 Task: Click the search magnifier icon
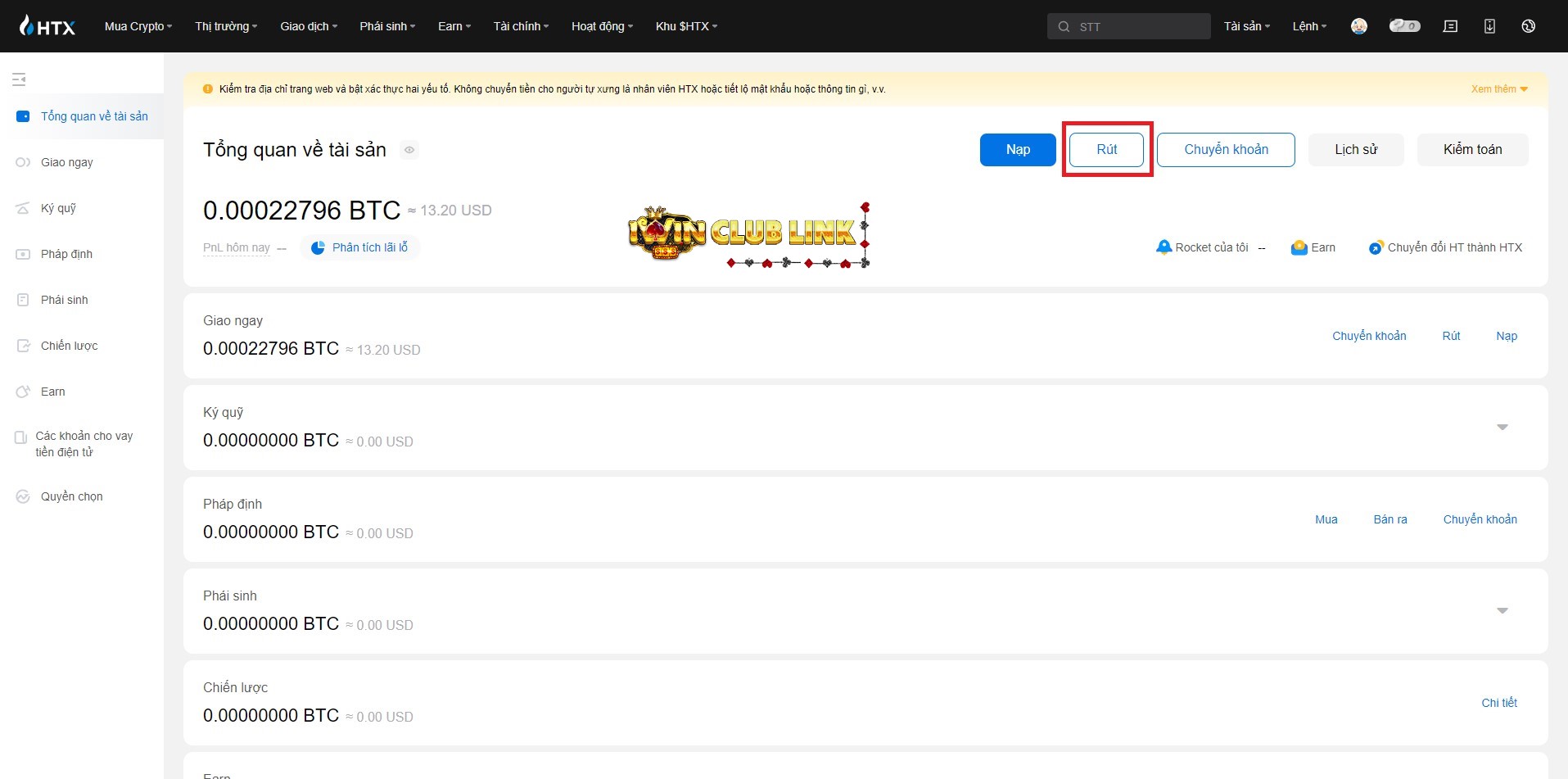[x=1064, y=26]
